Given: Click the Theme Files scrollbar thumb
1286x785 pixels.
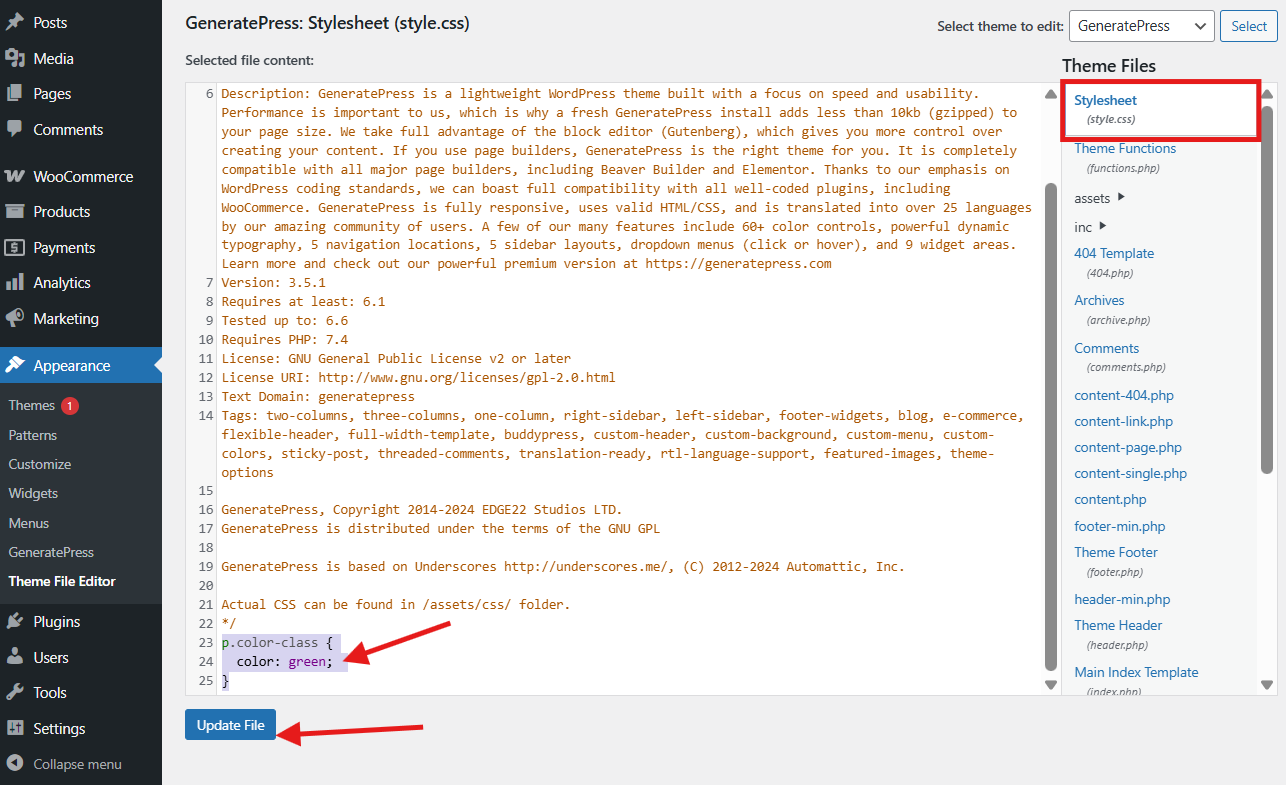Looking at the screenshot, I should click(1267, 289).
